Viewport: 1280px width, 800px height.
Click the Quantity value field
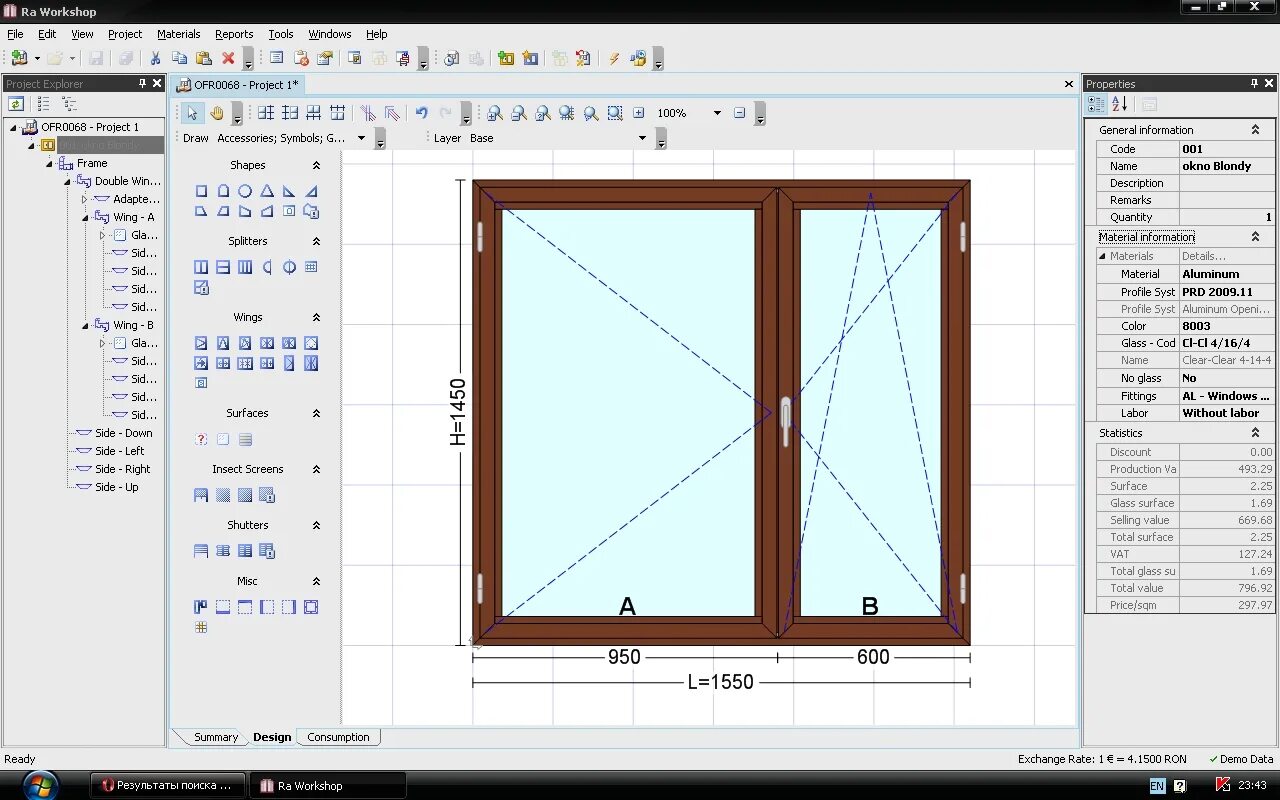1227,217
